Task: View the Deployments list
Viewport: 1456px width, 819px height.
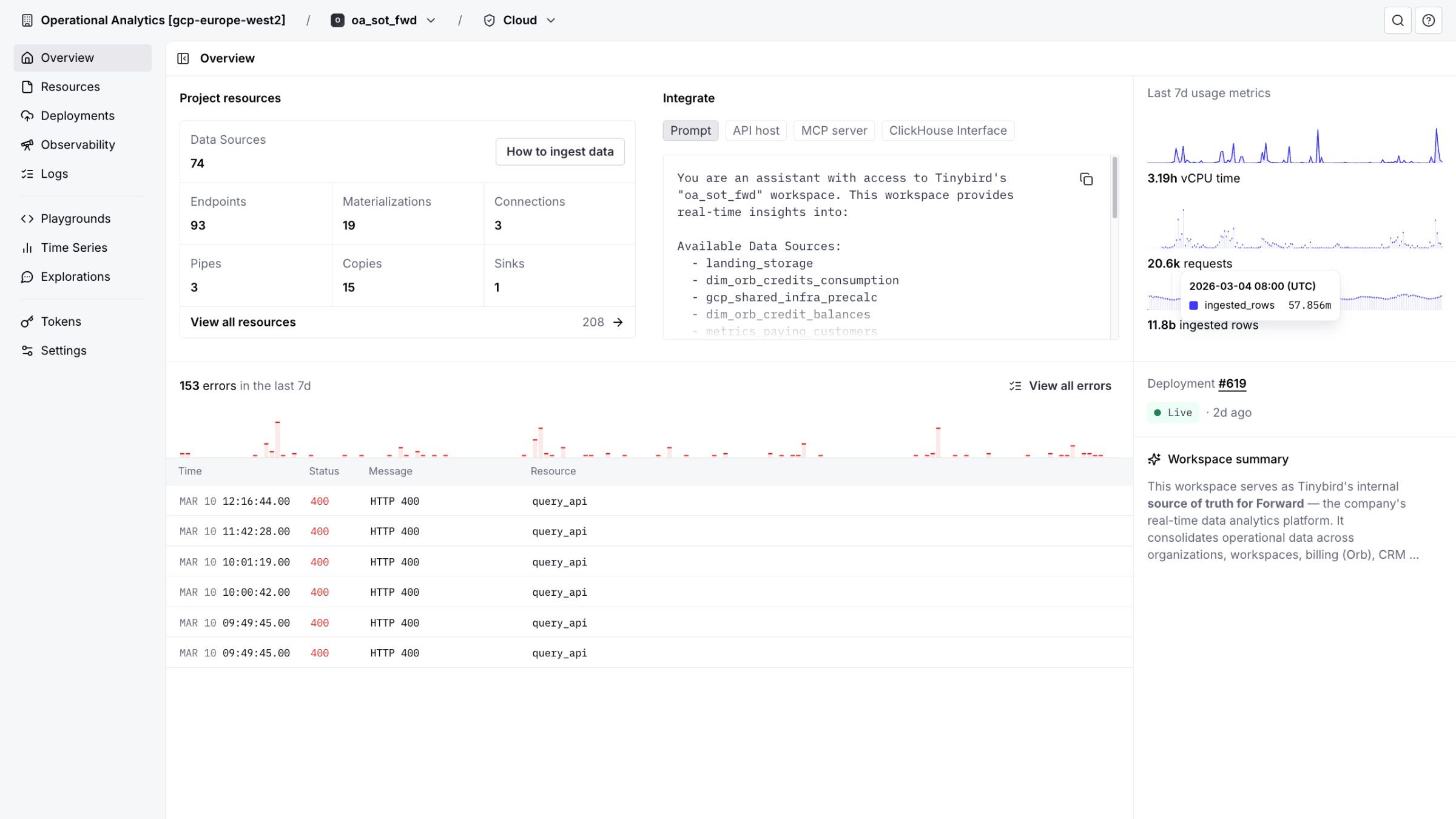Action: click(78, 115)
